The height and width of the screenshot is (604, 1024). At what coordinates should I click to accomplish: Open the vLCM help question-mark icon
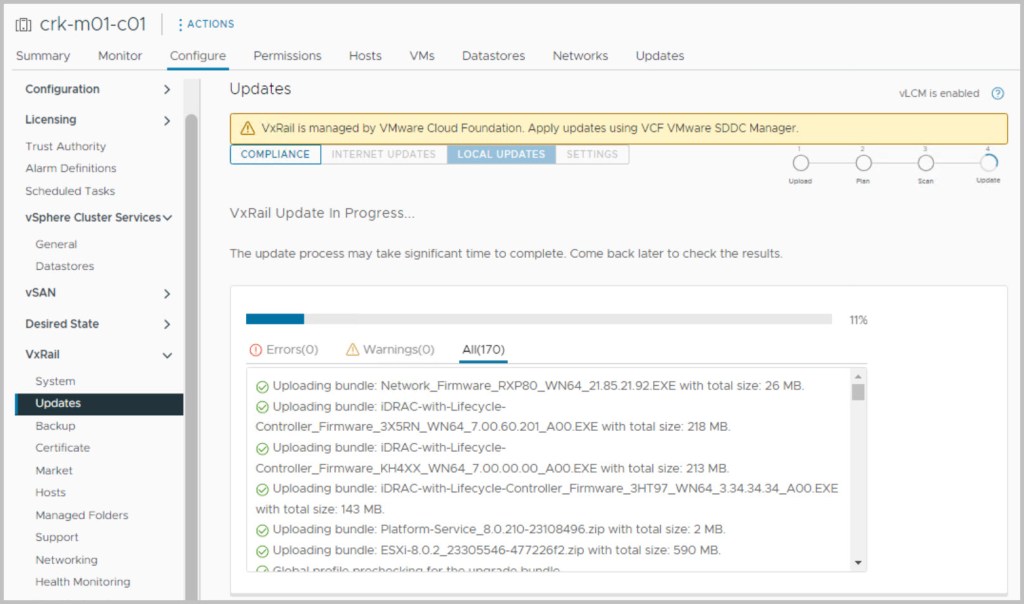(x=997, y=94)
